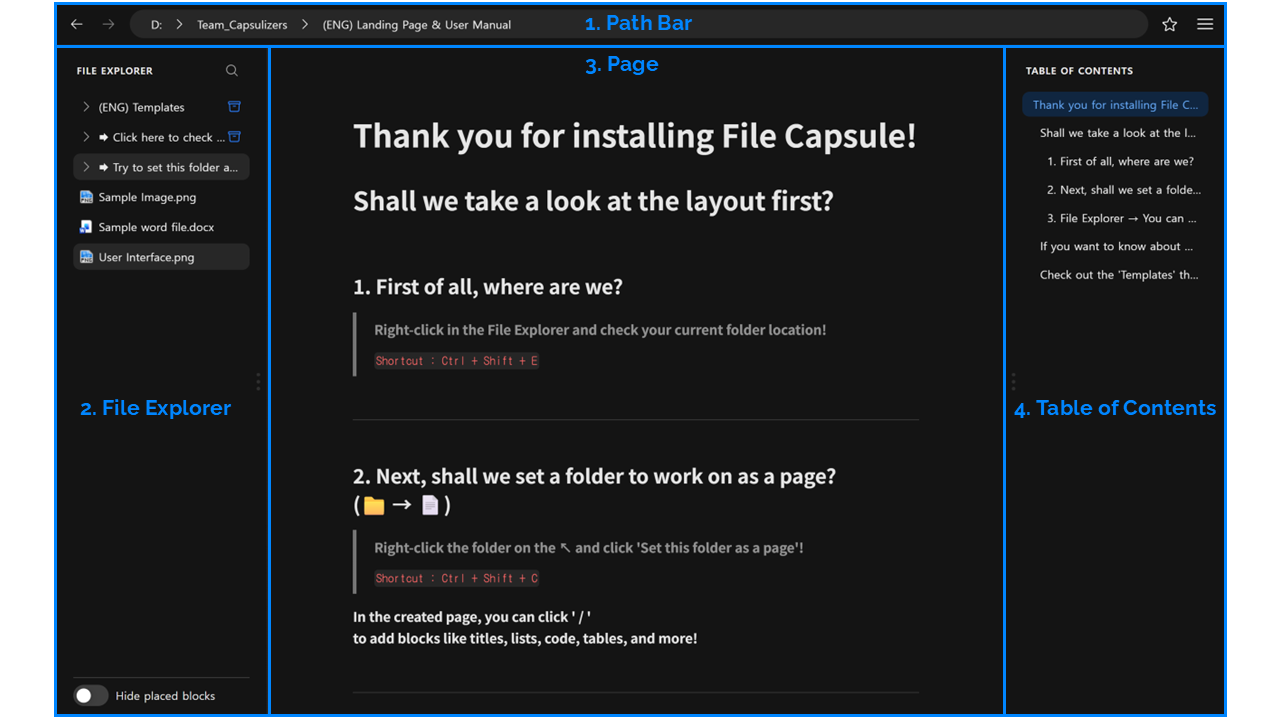This screenshot has width=1280, height=720.
Task: Click the capsule icon next to (ENG) Templates
Action: tap(236, 107)
